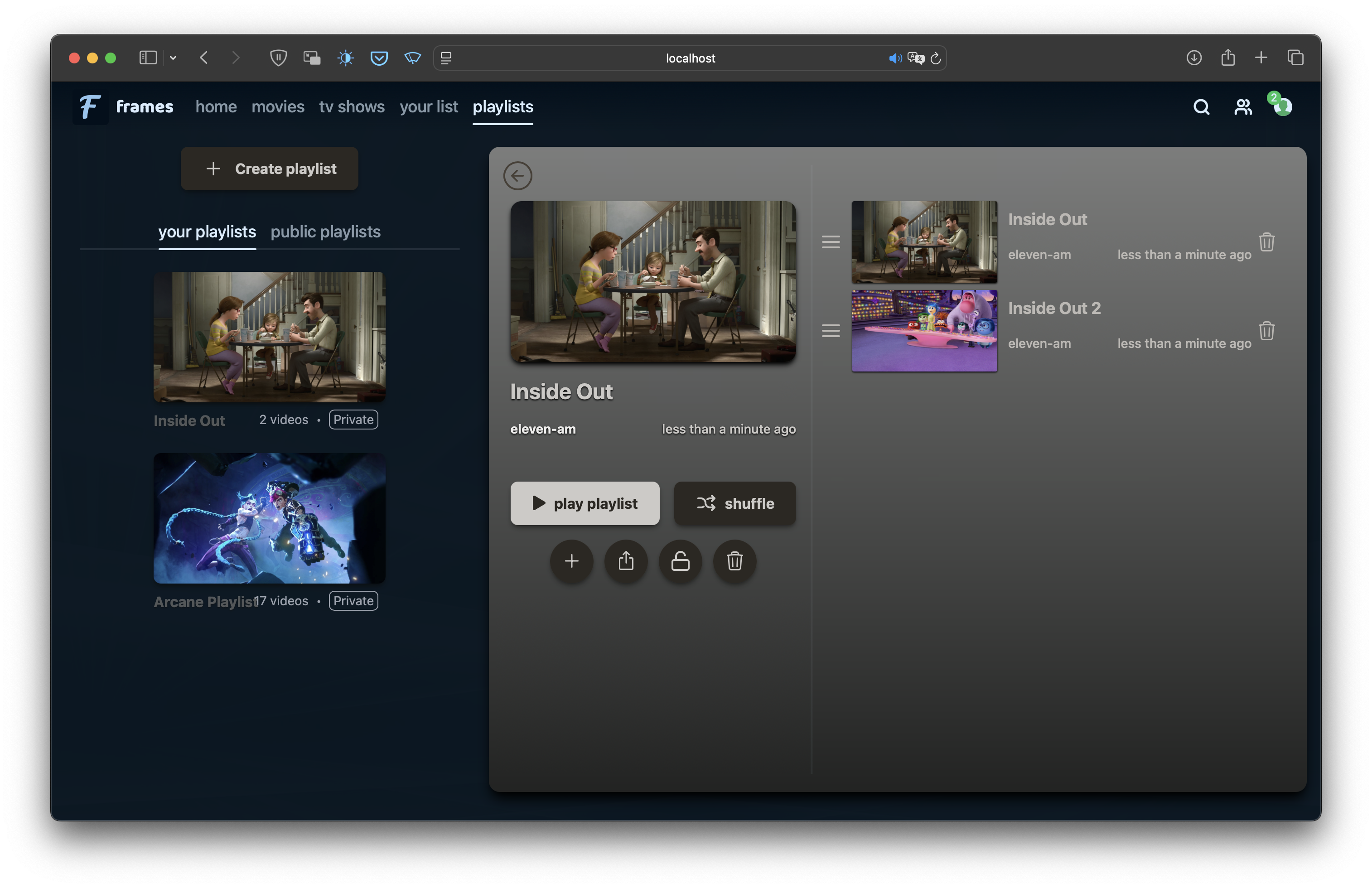
Task: Click the Inside Out video thumbnail in list
Action: click(925, 242)
